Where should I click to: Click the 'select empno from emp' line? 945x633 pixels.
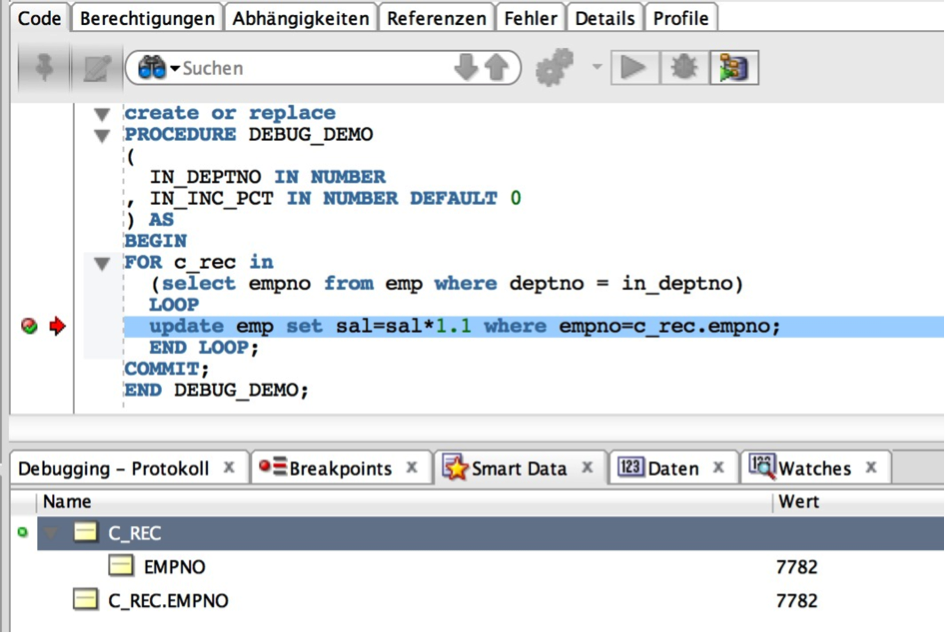click(447, 283)
